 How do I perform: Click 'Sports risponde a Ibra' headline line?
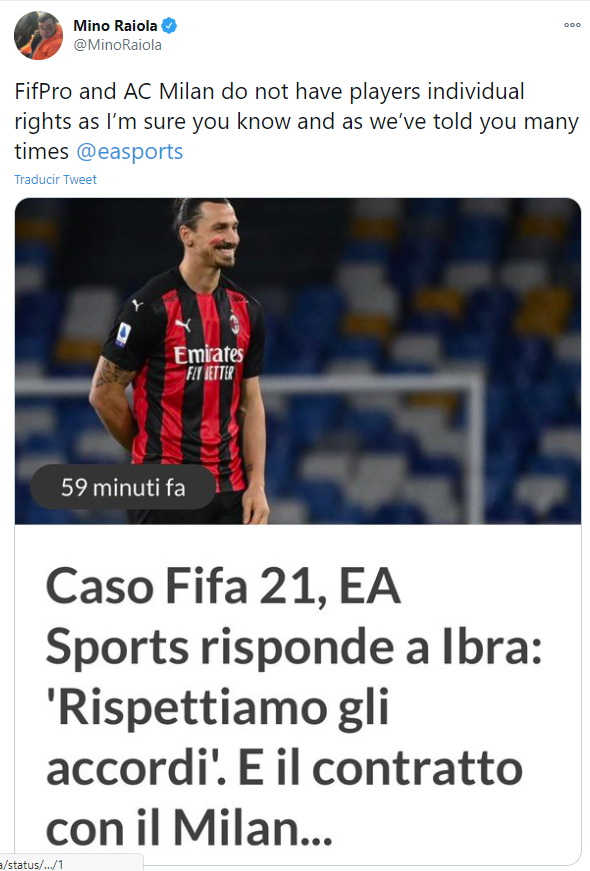(294, 647)
